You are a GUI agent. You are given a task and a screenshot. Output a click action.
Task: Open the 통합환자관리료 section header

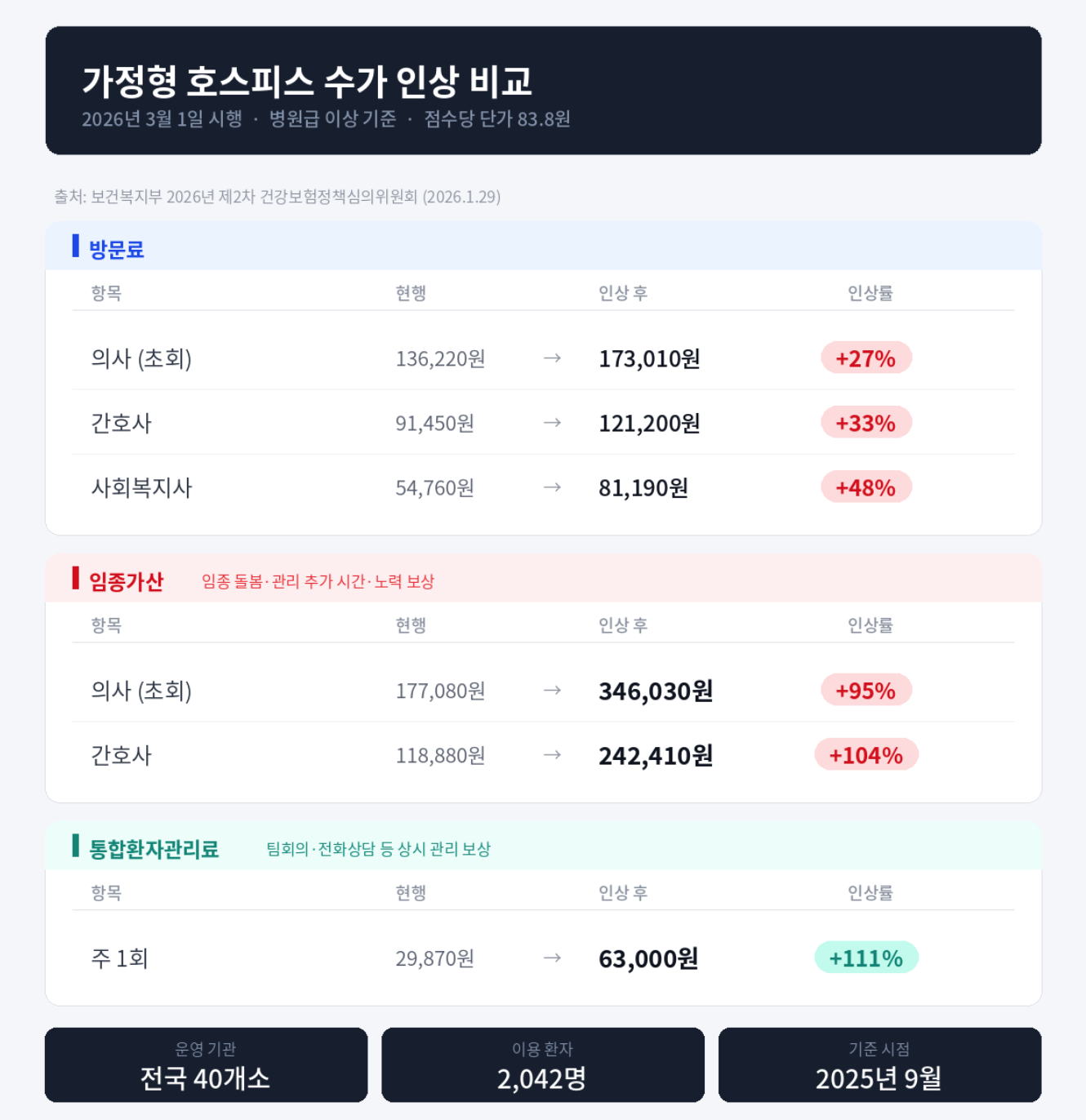coord(543,846)
